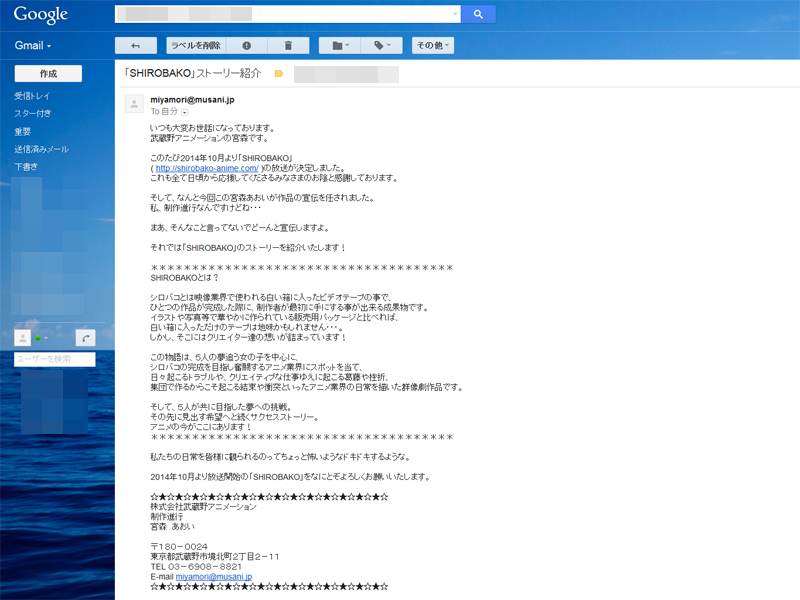The image size is (800, 600).
Task: Focus the ユーザーを検索 chat search field
Action: pyautogui.click(x=55, y=359)
